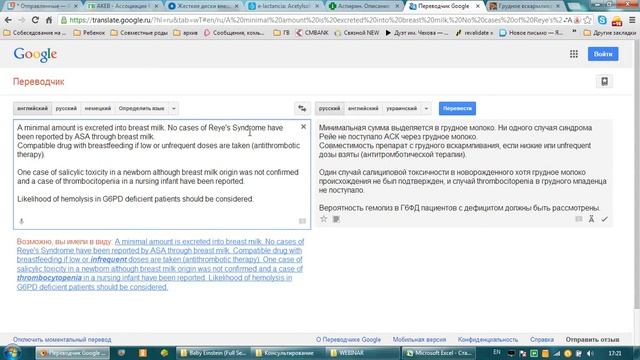
Task: Open the Совместные роды bookmarks folder
Action: (x=139, y=33)
